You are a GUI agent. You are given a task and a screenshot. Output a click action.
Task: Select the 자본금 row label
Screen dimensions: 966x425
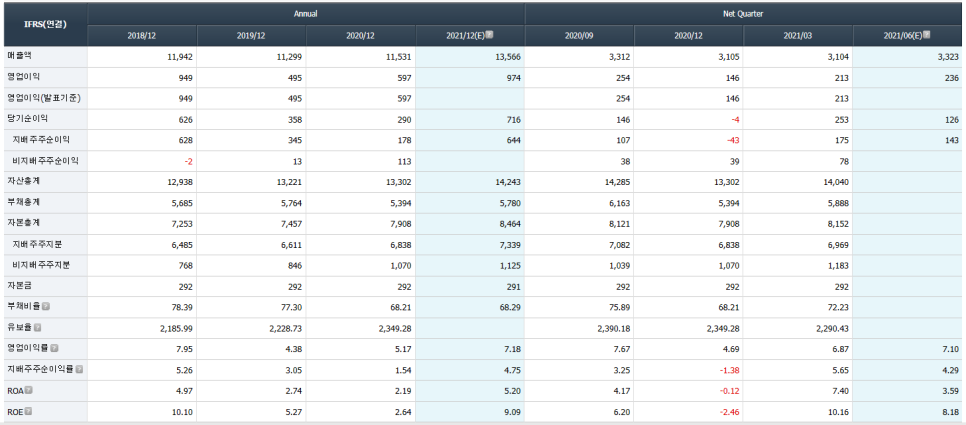point(19,286)
